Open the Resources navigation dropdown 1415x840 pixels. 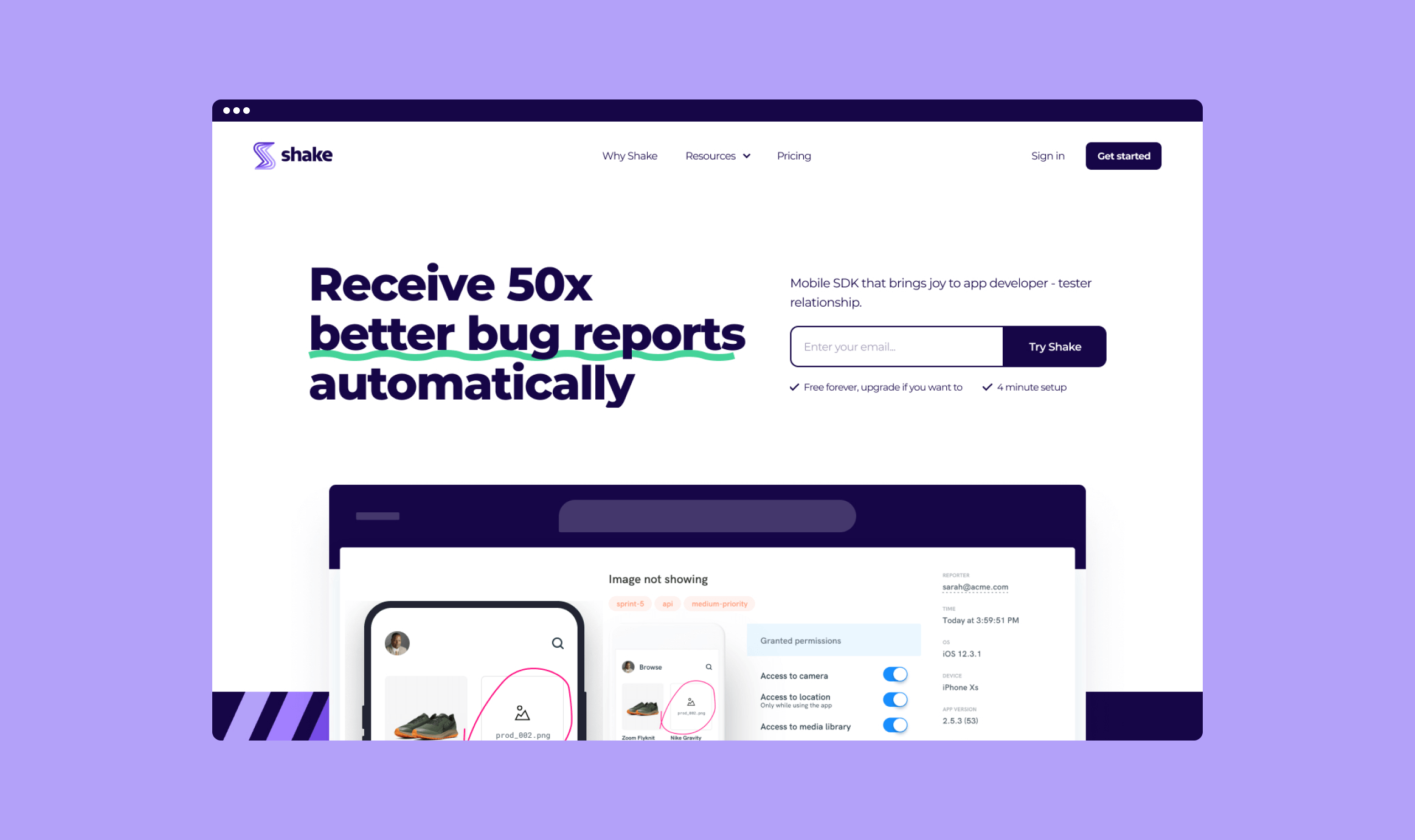pyautogui.click(x=717, y=156)
